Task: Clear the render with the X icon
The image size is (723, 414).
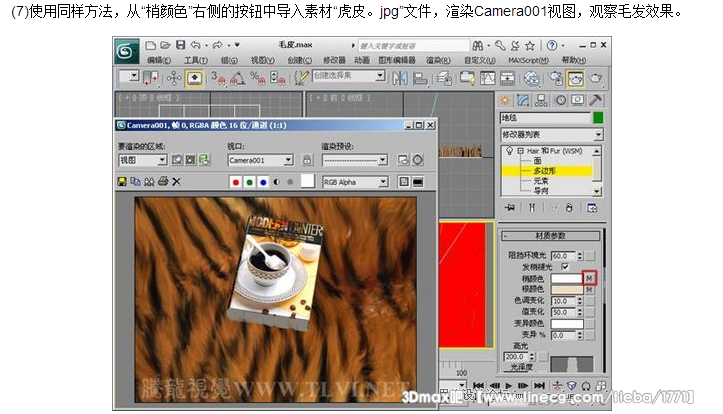Action: 176,182
